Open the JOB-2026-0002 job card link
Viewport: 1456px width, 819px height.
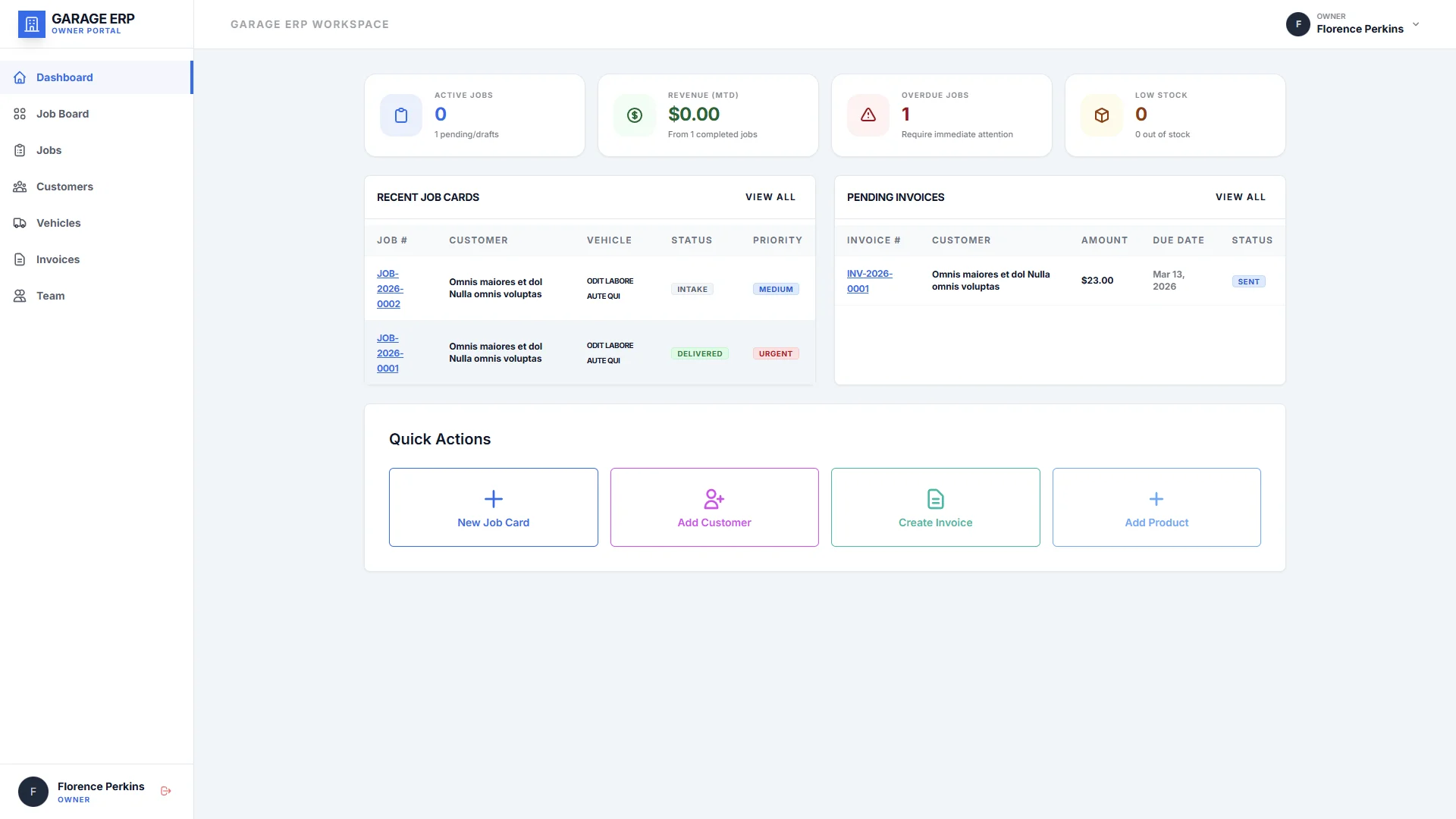pyautogui.click(x=390, y=289)
